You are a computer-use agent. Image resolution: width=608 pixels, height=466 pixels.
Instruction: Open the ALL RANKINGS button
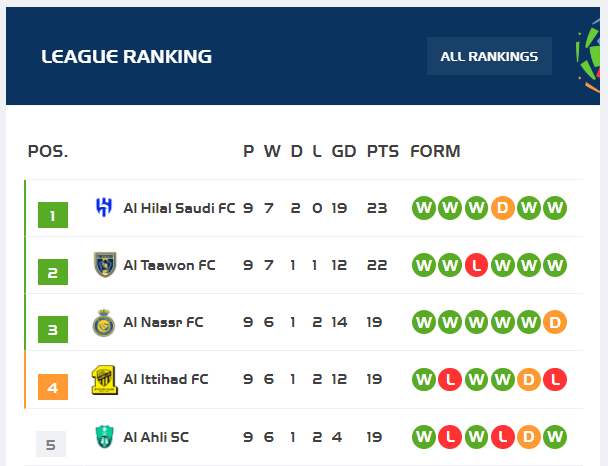(x=489, y=56)
